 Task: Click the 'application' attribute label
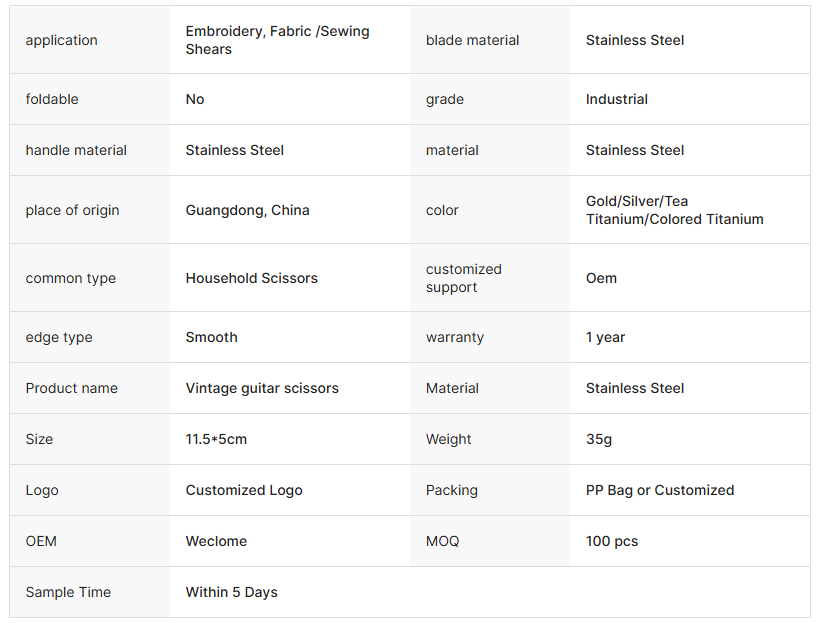62,41
